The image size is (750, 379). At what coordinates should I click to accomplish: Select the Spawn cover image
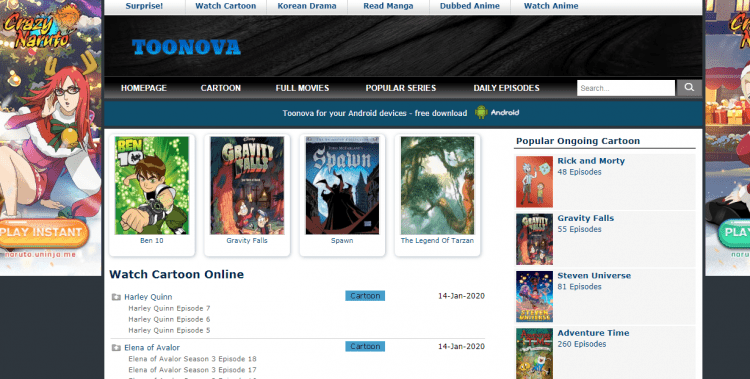point(342,186)
